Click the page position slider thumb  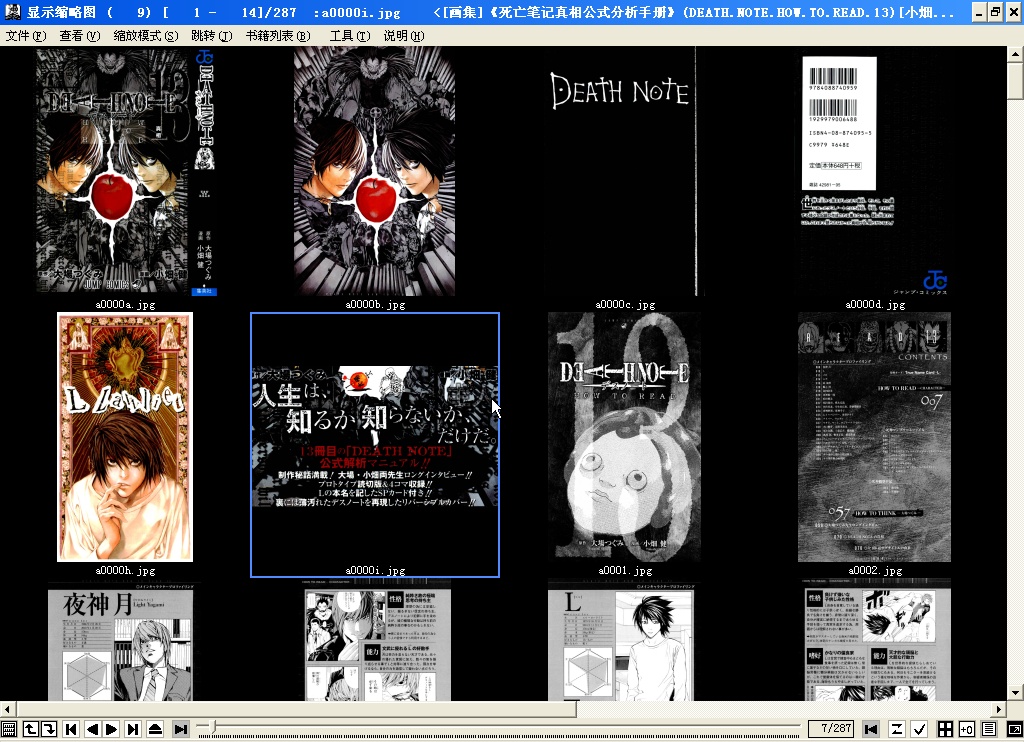pos(212,727)
